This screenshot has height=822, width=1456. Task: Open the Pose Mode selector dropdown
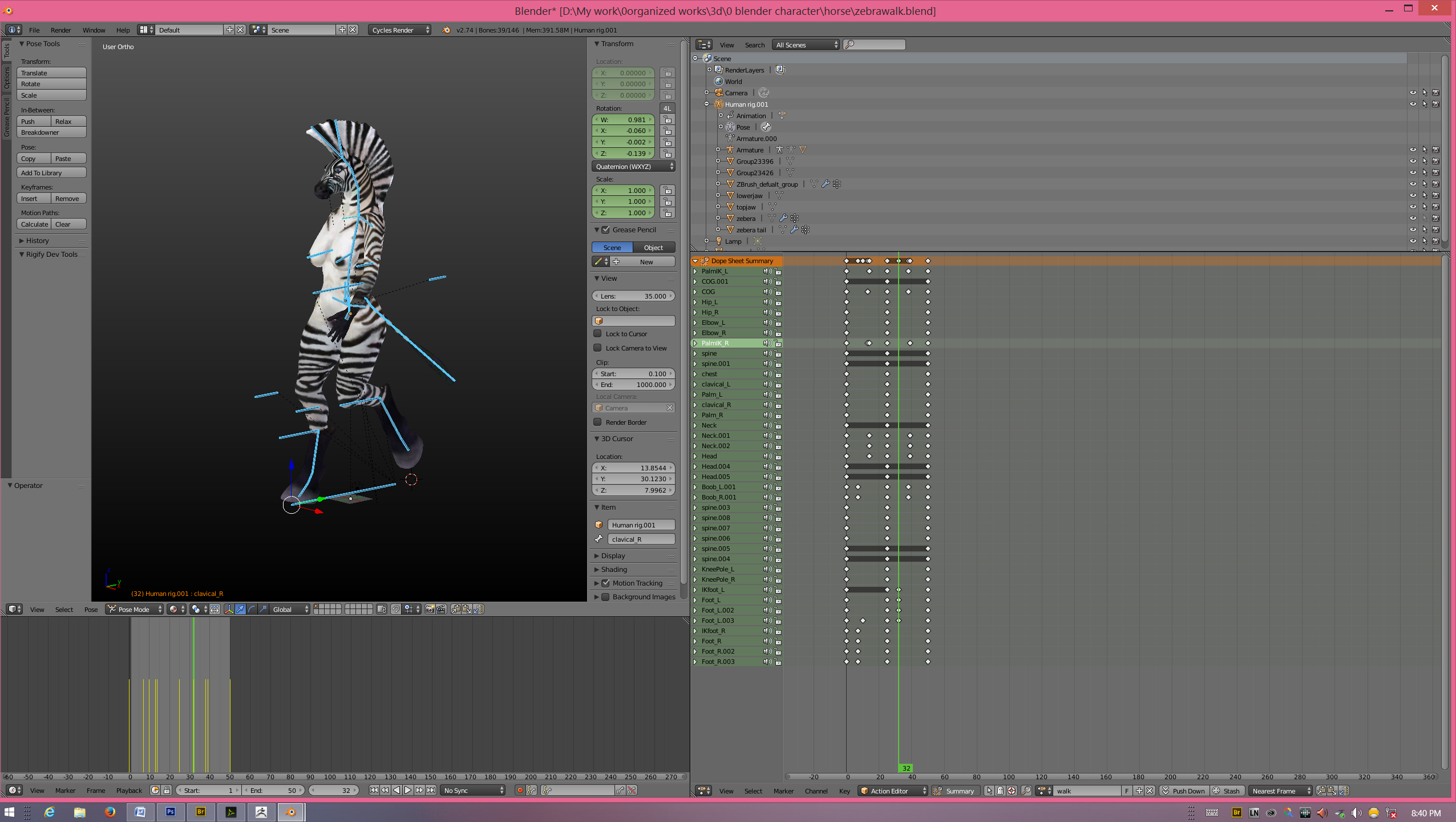point(135,609)
